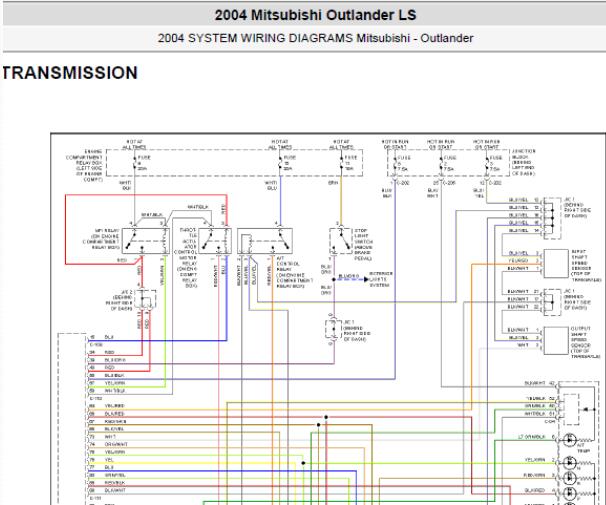The image size is (606, 505).
Task: Click the thick red wire loop left of the MFI relay
Action: [66, 230]
